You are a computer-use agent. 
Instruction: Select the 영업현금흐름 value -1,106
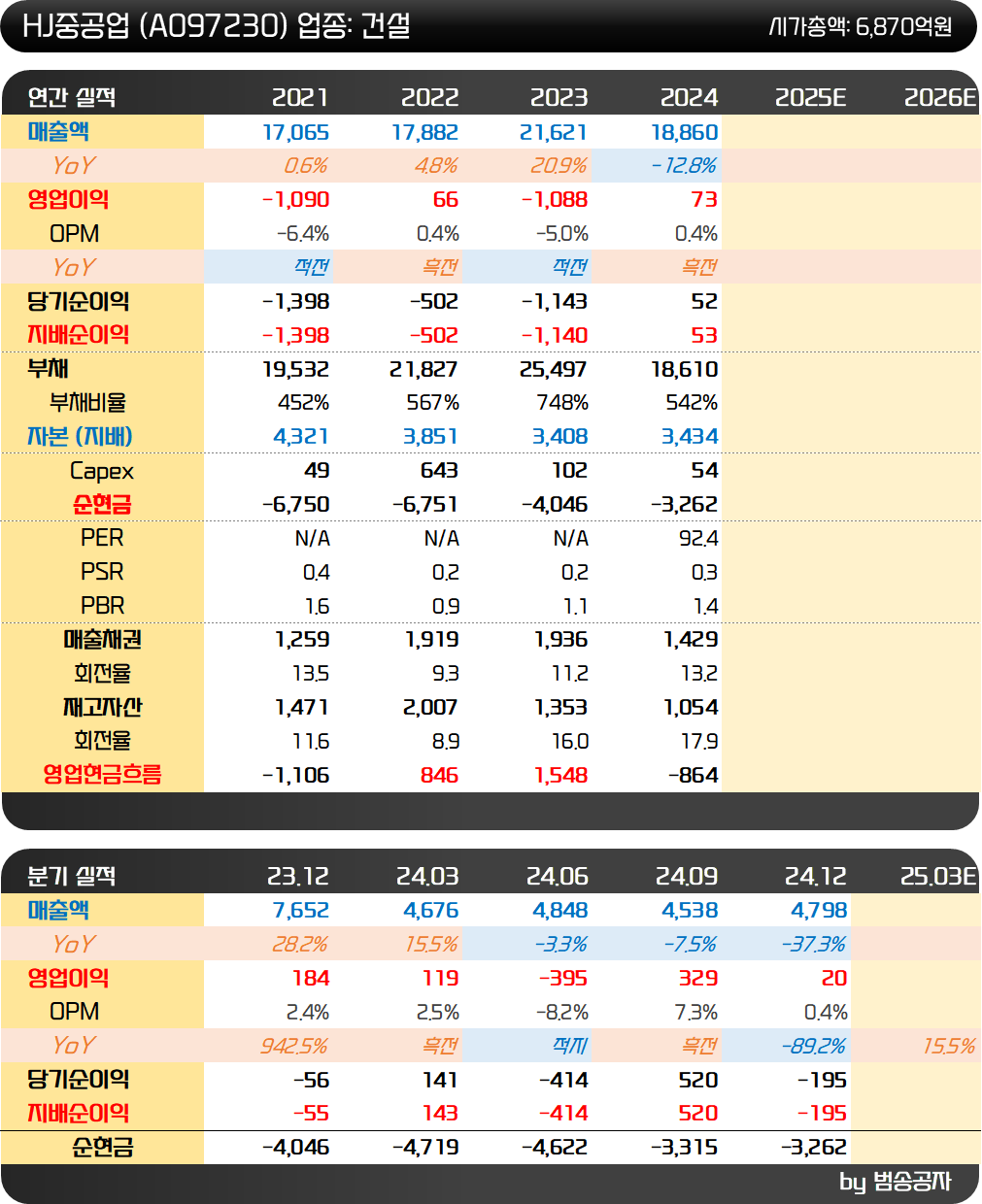coord(296,775)
